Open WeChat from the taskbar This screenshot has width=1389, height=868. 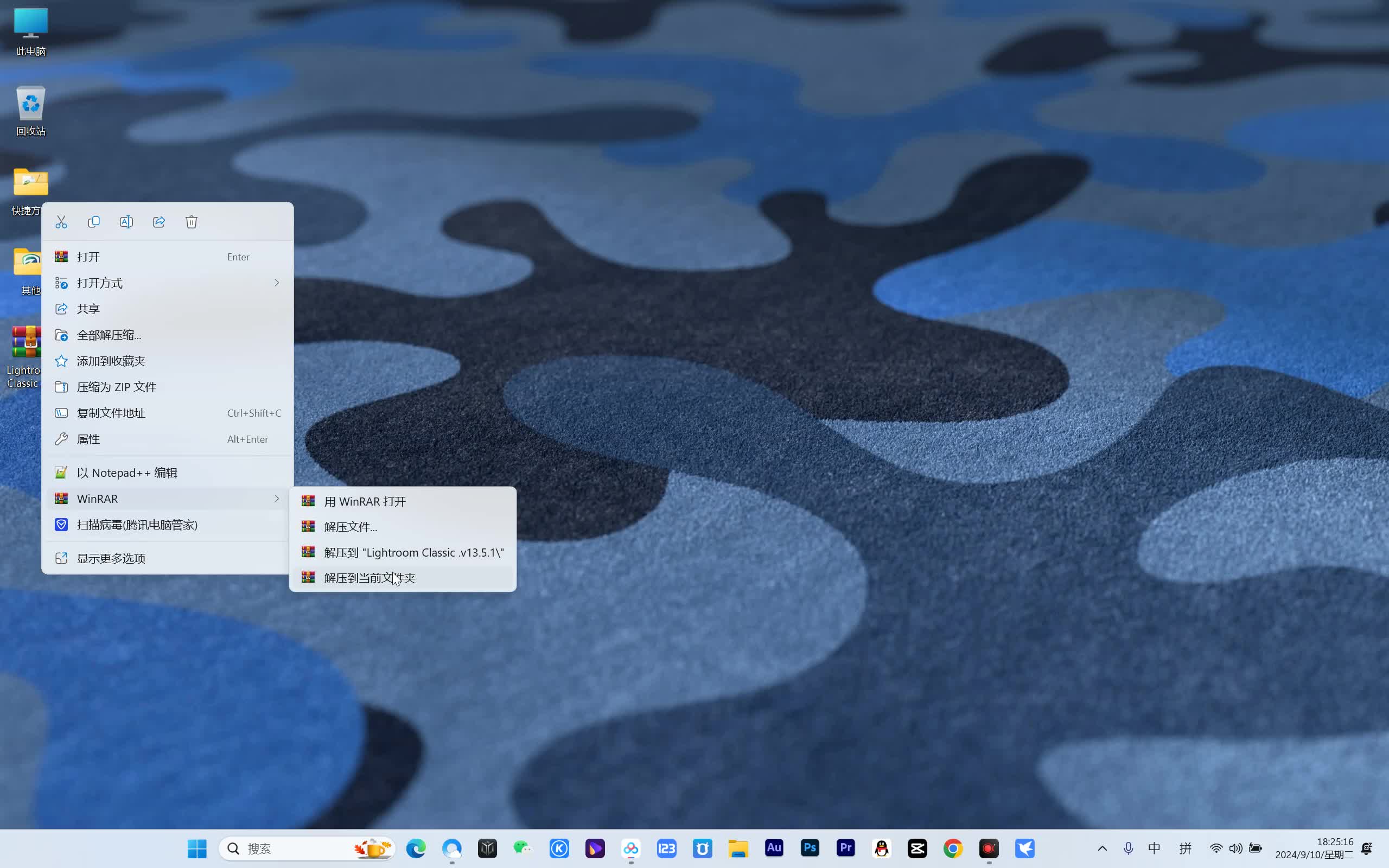point(523,848)
